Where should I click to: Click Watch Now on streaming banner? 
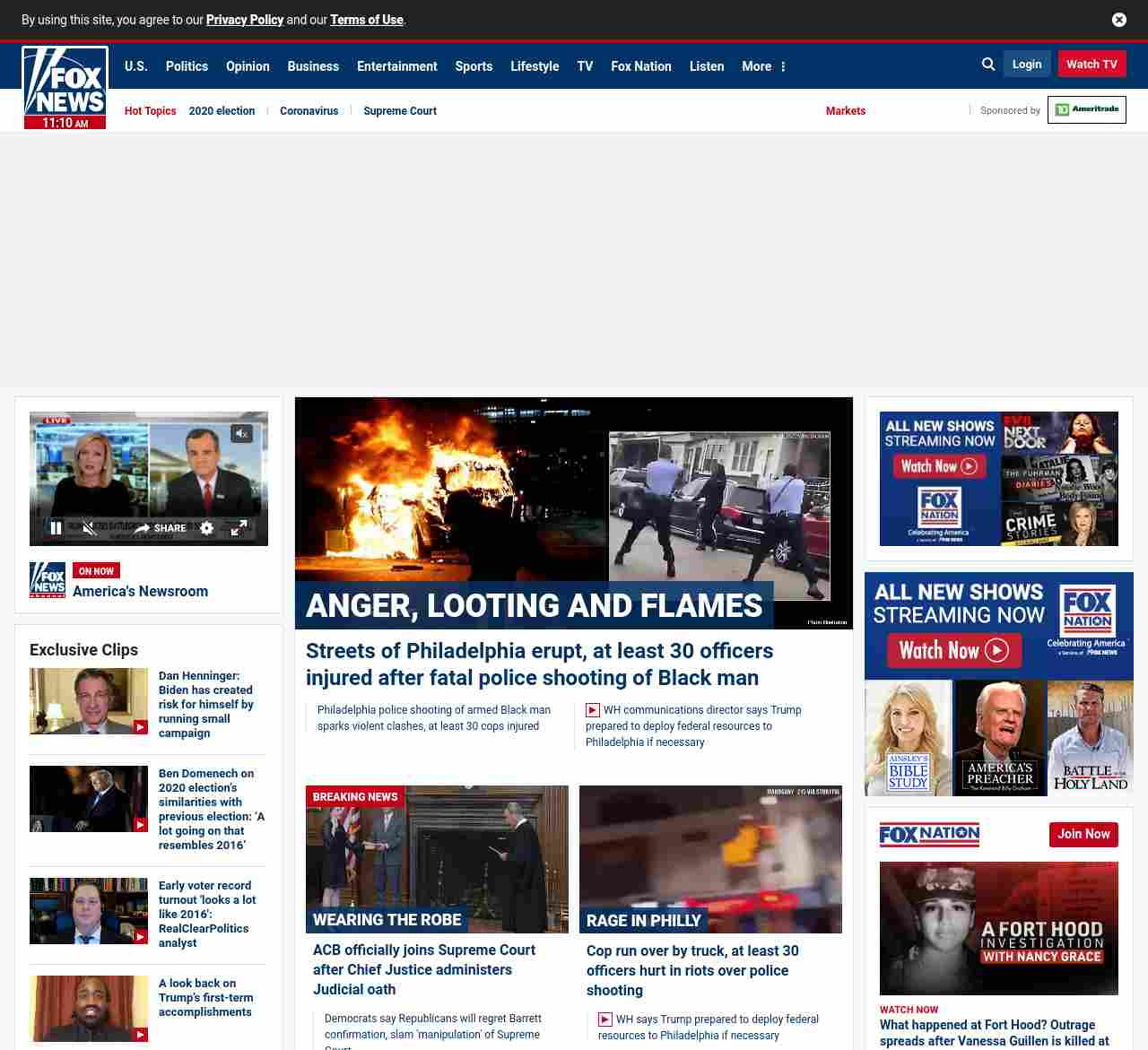[953, 650]
